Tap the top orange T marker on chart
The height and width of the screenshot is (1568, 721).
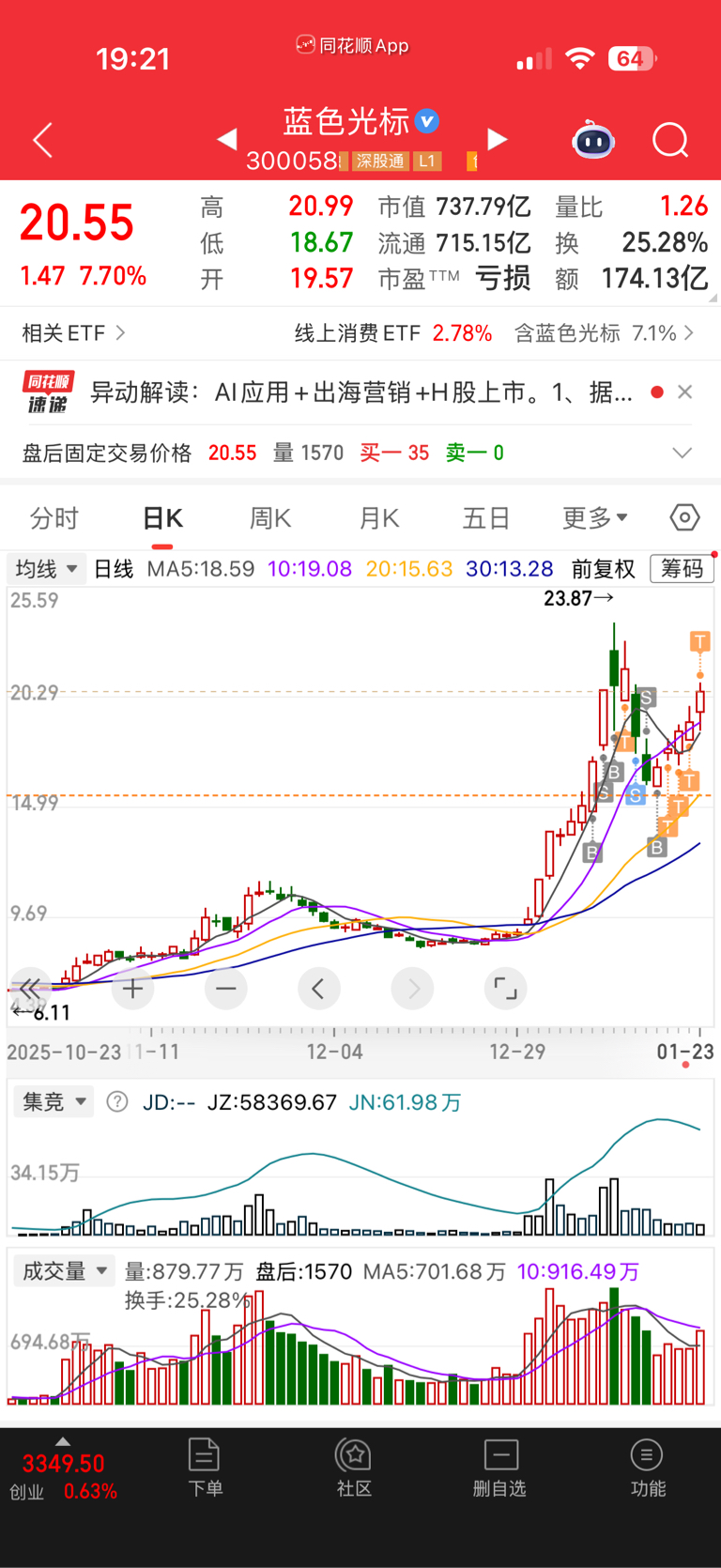point(699,641)
